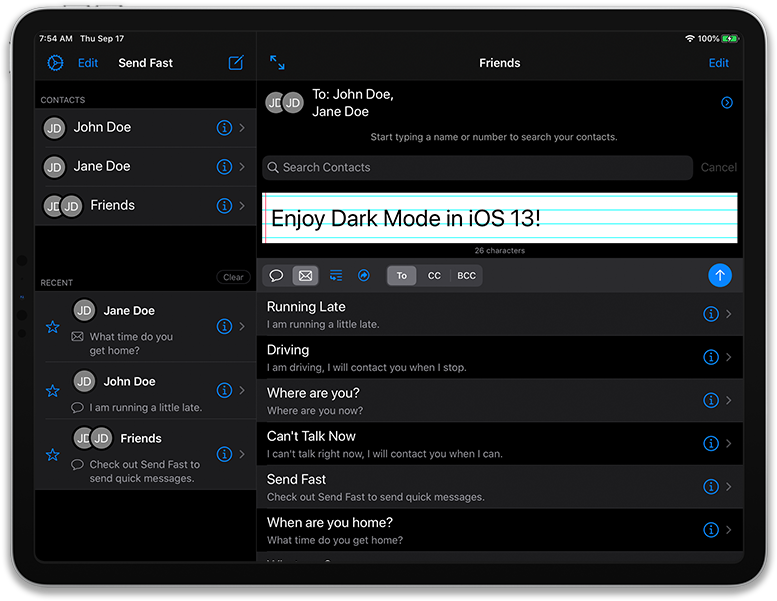Image resolution: width=777 pixels, height=601 pixels.
Task: Open recent 'Check out Send Fast' message
Action: tap(145, 455)
